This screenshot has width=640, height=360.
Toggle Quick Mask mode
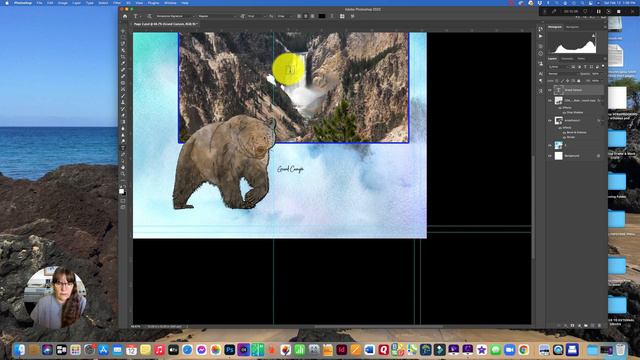pyautogui.click(x=123, y=201)
